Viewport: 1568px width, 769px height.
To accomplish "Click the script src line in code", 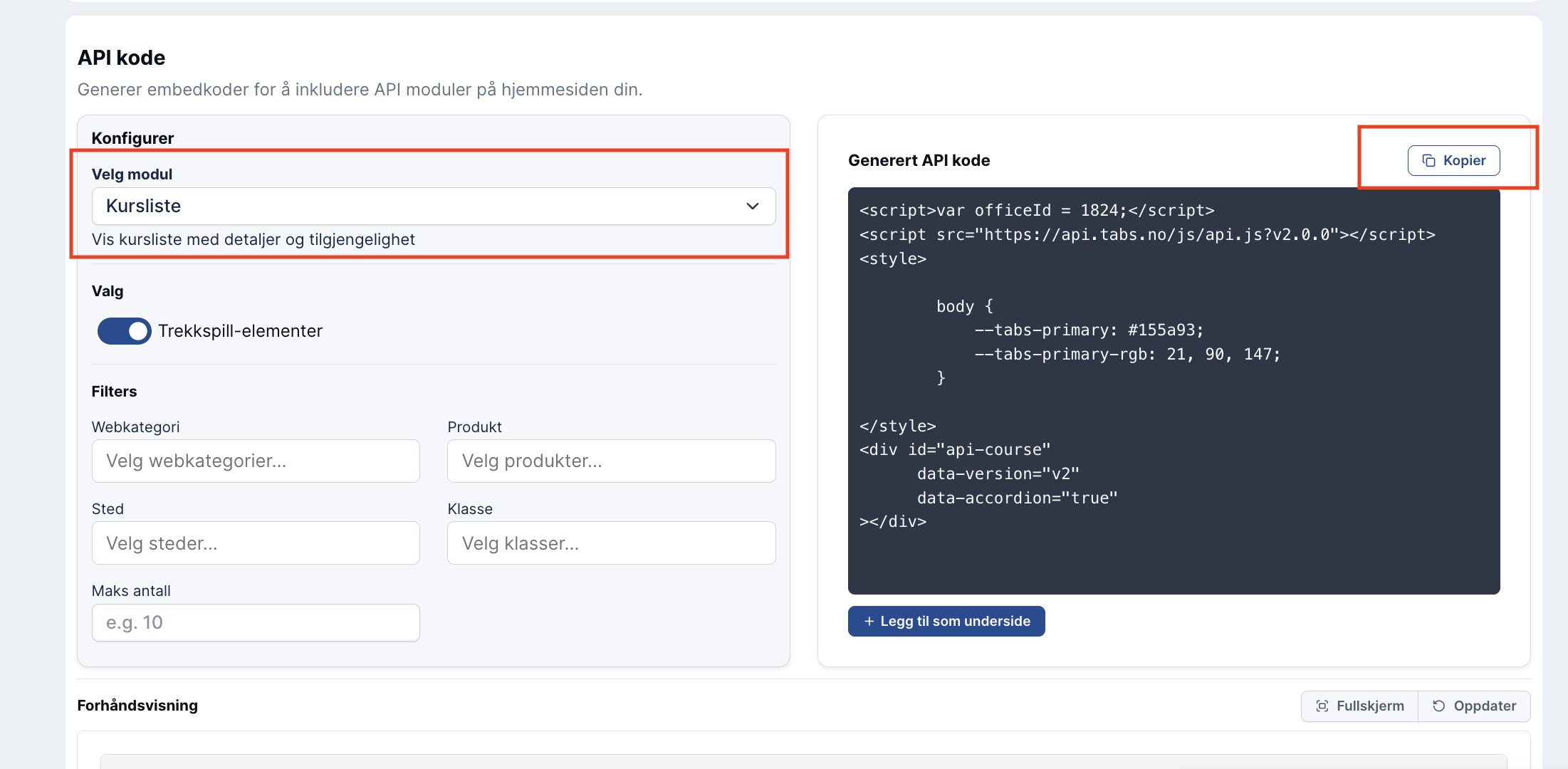I will (1147, 235).
